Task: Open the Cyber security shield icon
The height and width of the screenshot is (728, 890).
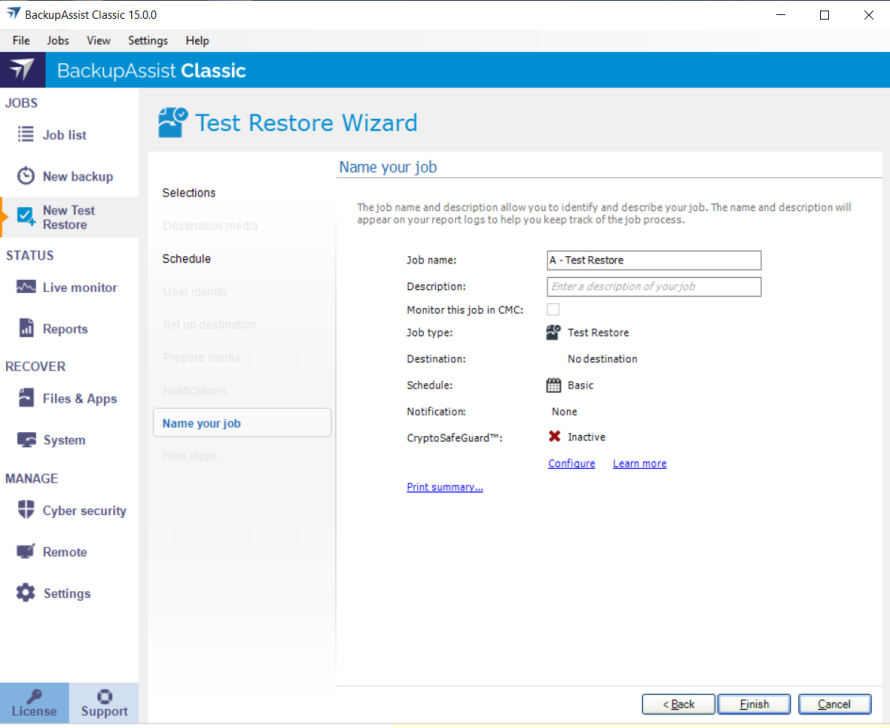Action: [26, 511]
